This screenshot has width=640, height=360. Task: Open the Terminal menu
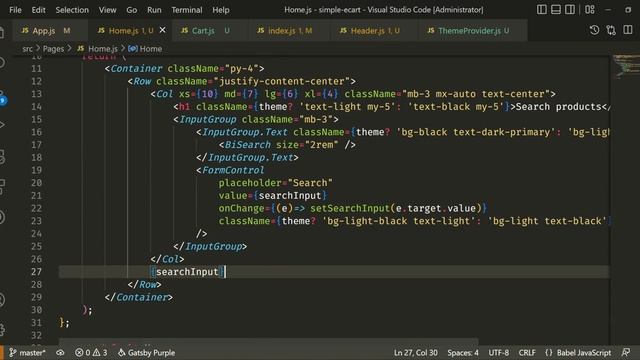(x=187, y=10)
